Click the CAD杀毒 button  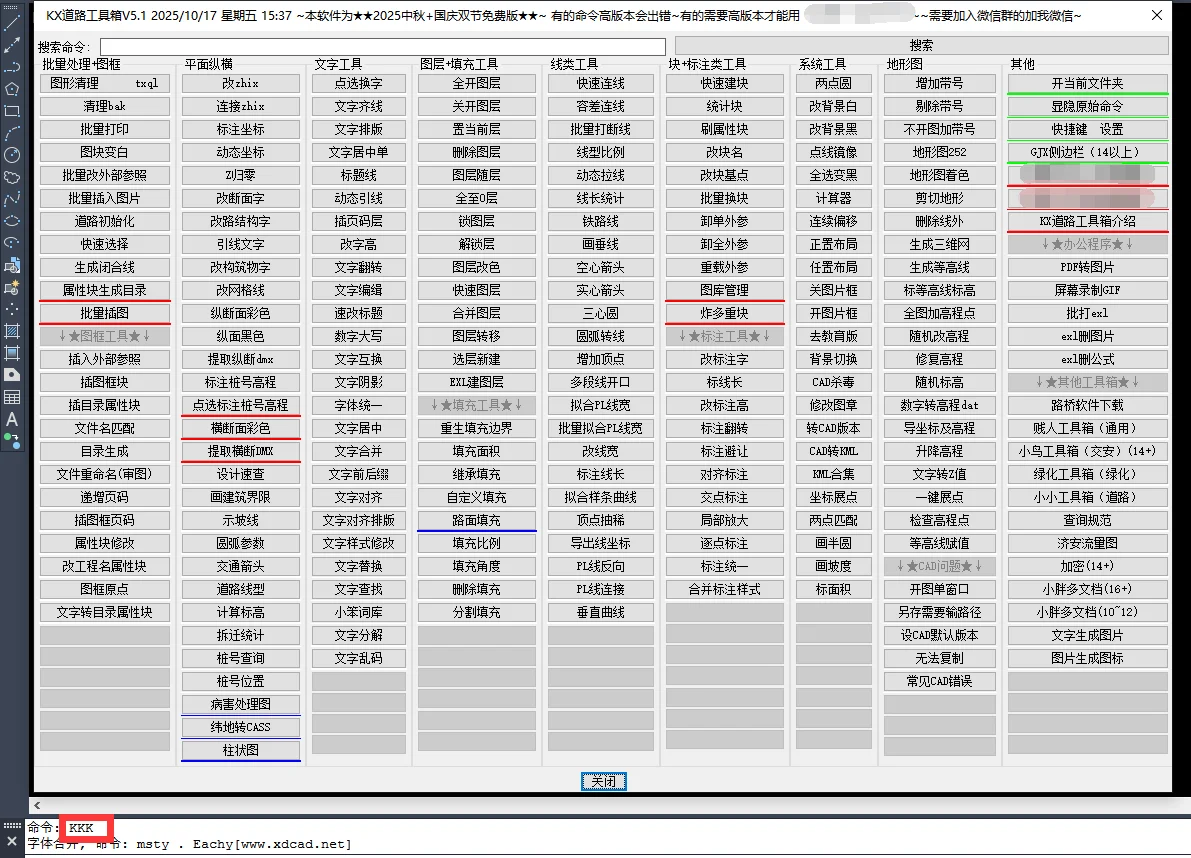833,383
